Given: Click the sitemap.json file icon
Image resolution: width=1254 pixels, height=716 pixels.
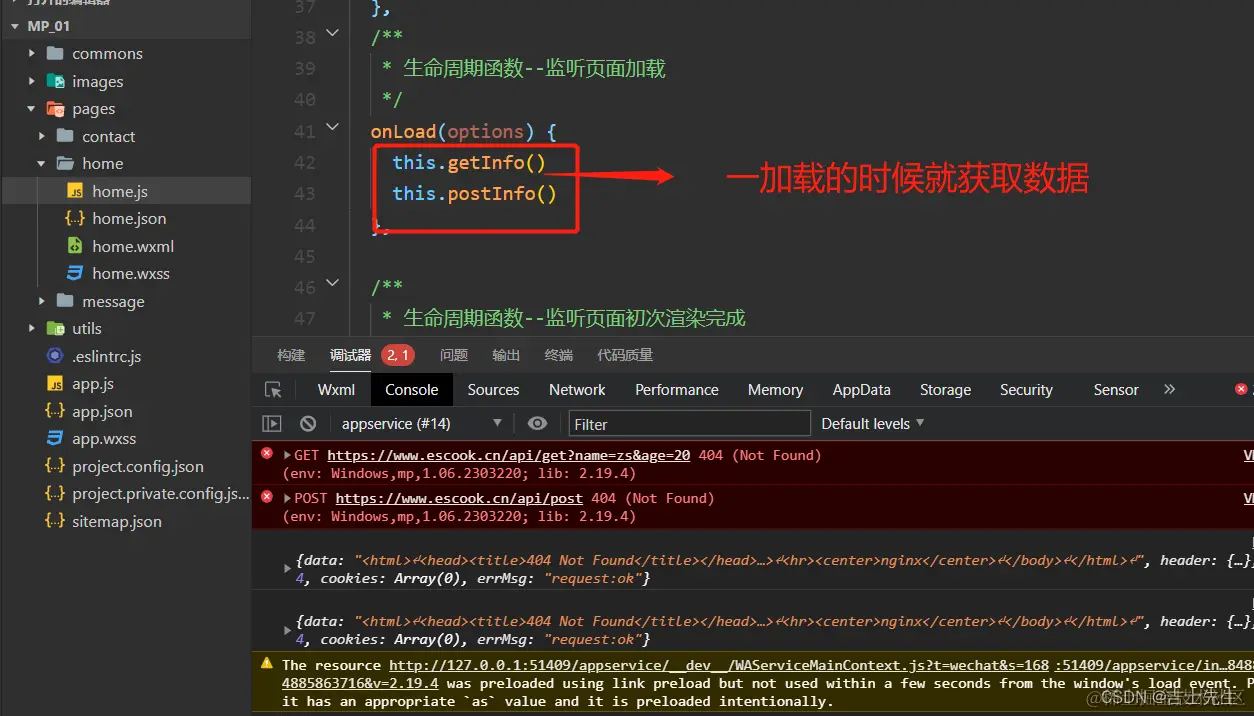Looking at the screenshot, I should pyautogui.click(x=55, y=521).
